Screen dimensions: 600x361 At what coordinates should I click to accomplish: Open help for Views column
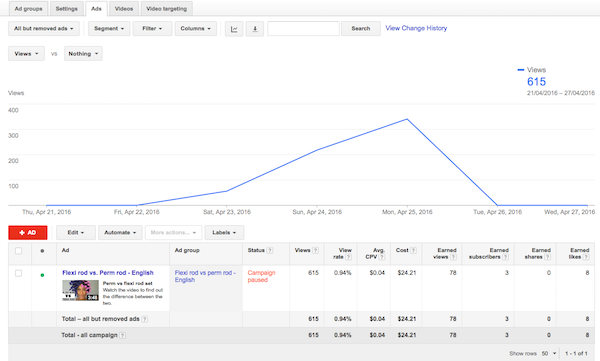coord(315,250)
